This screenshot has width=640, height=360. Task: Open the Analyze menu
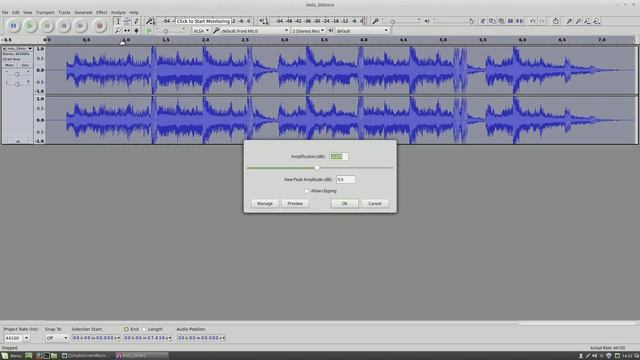[118, 12]
